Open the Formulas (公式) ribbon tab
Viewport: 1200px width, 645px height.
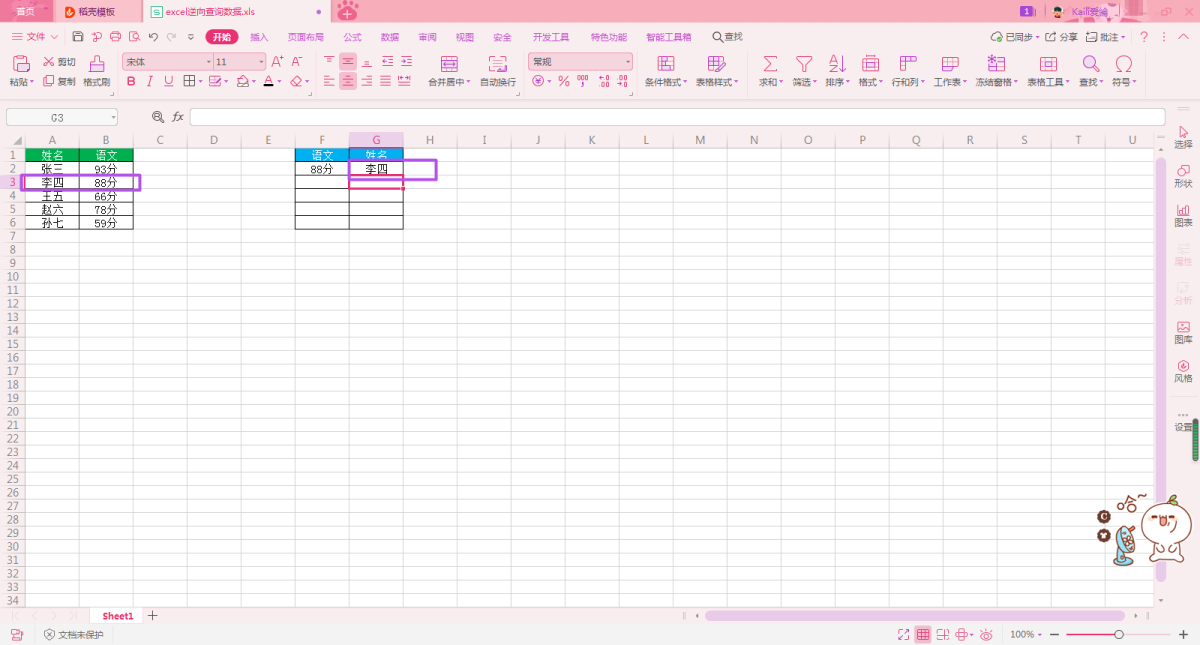[352, 37]
